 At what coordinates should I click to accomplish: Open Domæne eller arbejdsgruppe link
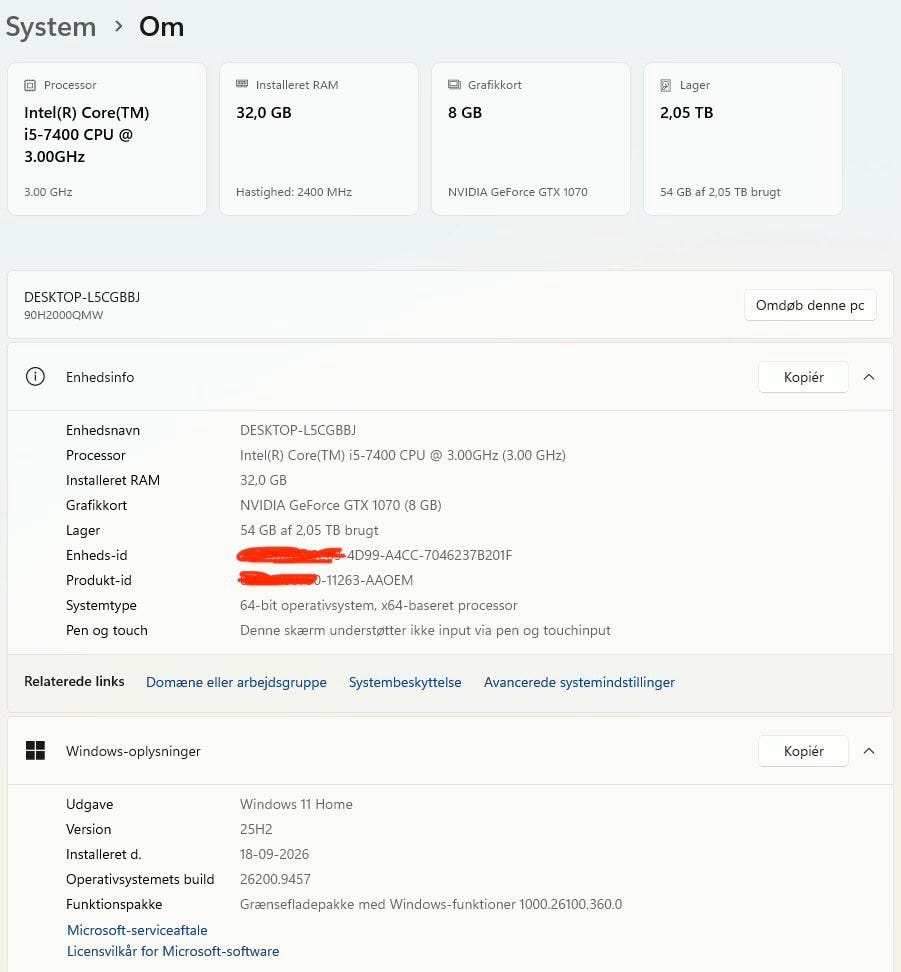(236, 682)
